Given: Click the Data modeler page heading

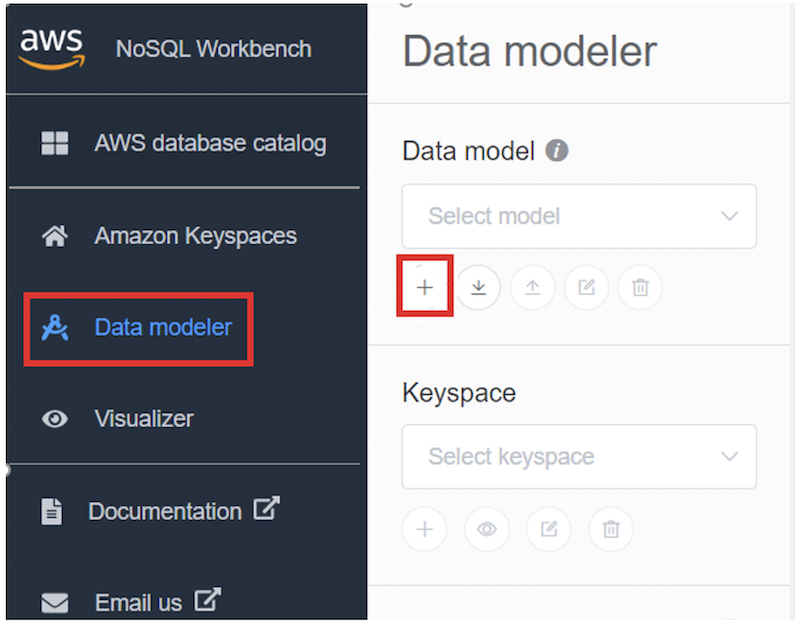Looking at the screenshot, I should [530, 51].
